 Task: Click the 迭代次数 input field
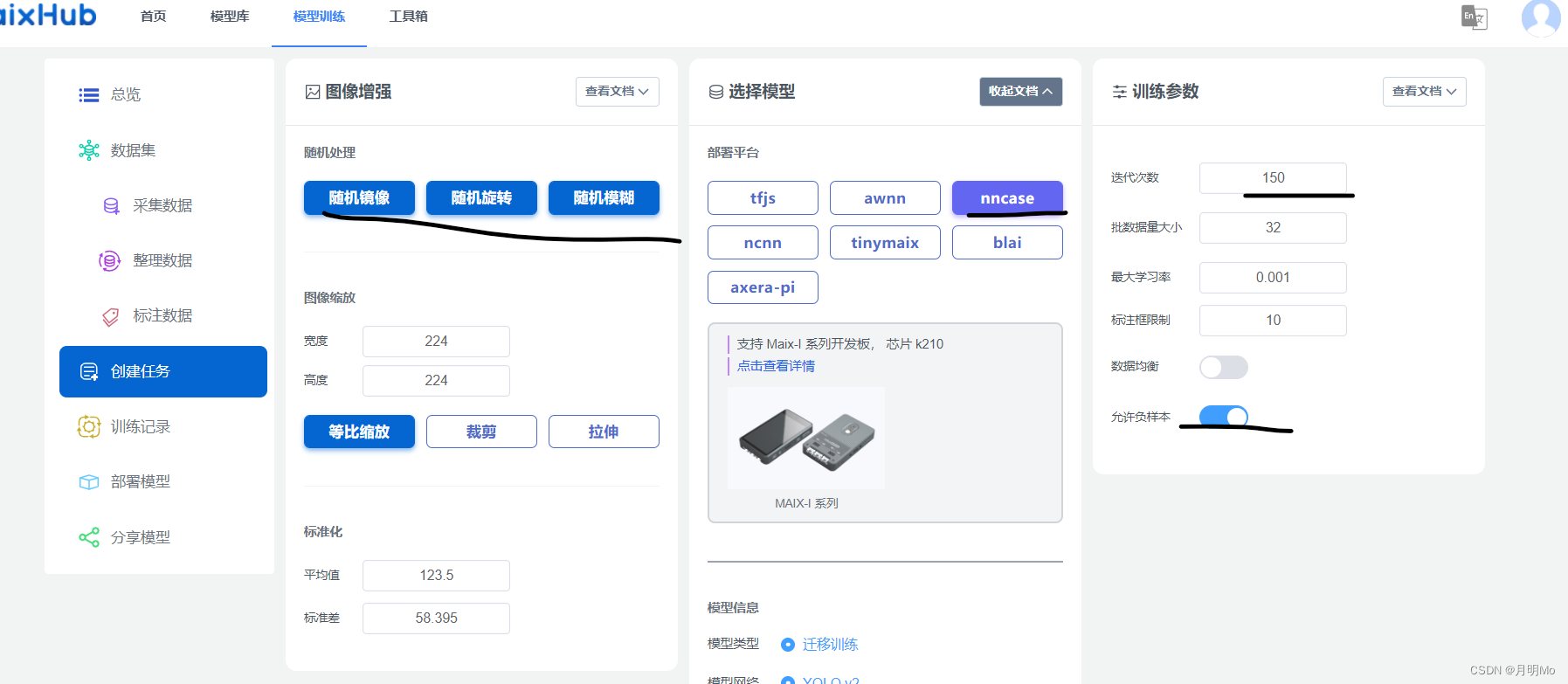point(1273,178)
